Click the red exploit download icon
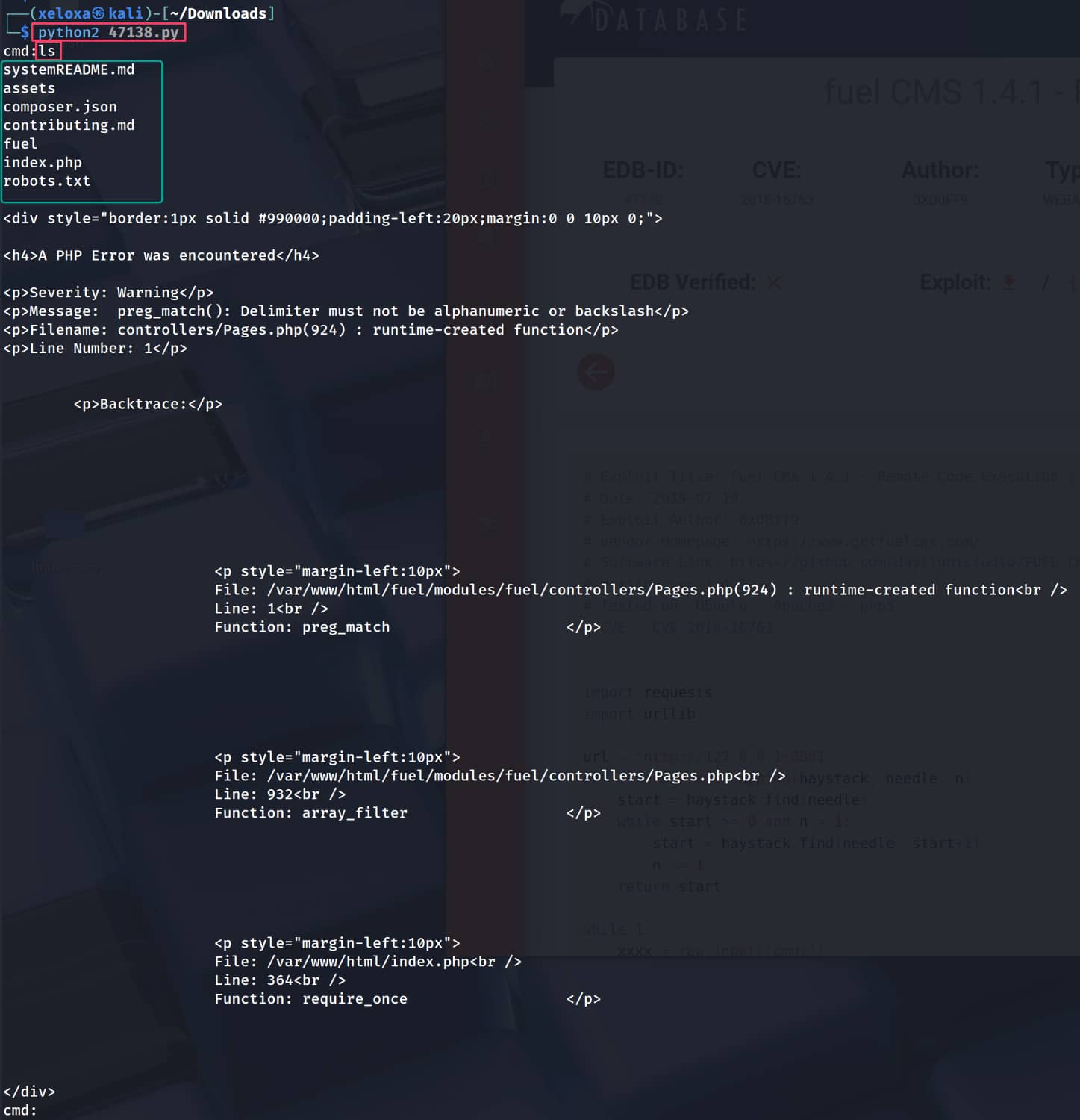Image resolution: width=1080 pixels, height=1120 pixels. click(x=1009, y=282)
